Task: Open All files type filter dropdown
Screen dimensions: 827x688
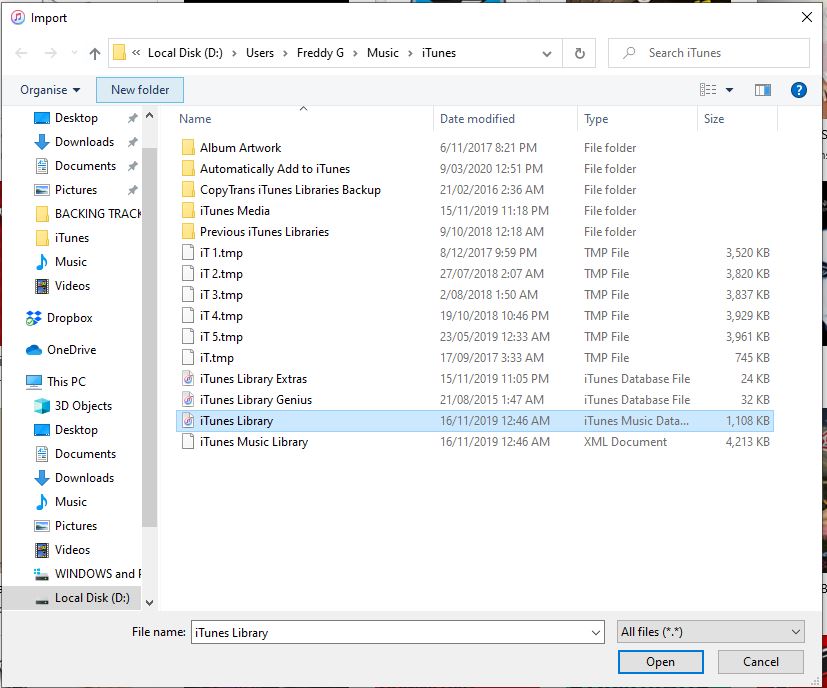Action: click(710, 632)
